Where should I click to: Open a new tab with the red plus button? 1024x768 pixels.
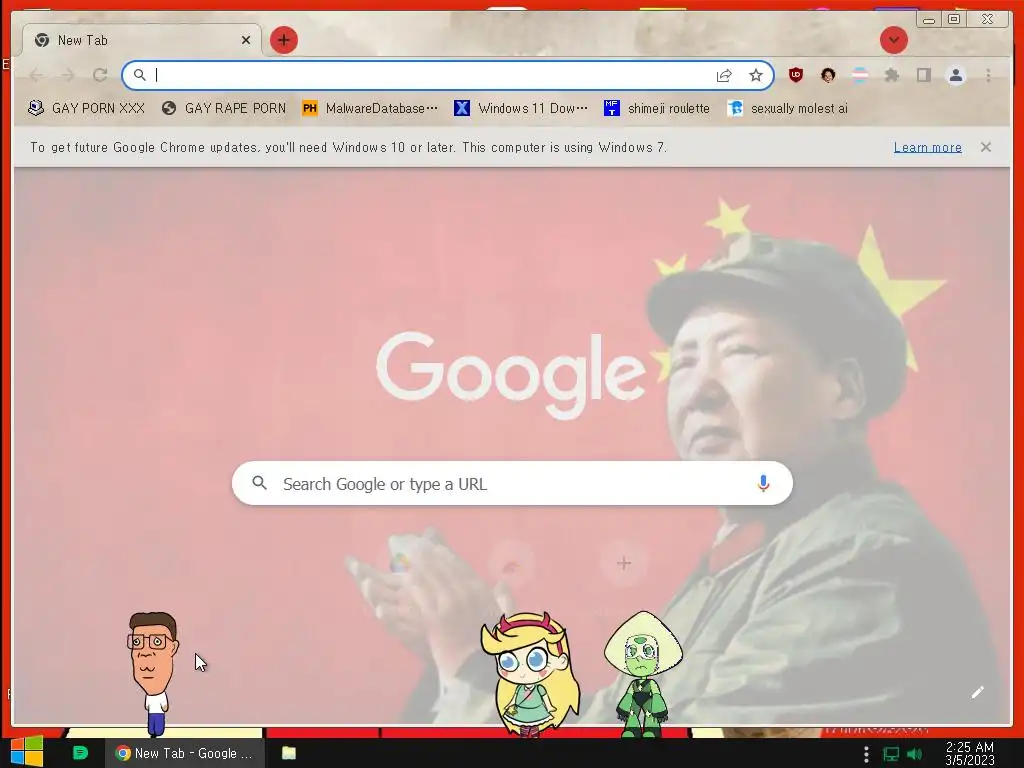283,40
